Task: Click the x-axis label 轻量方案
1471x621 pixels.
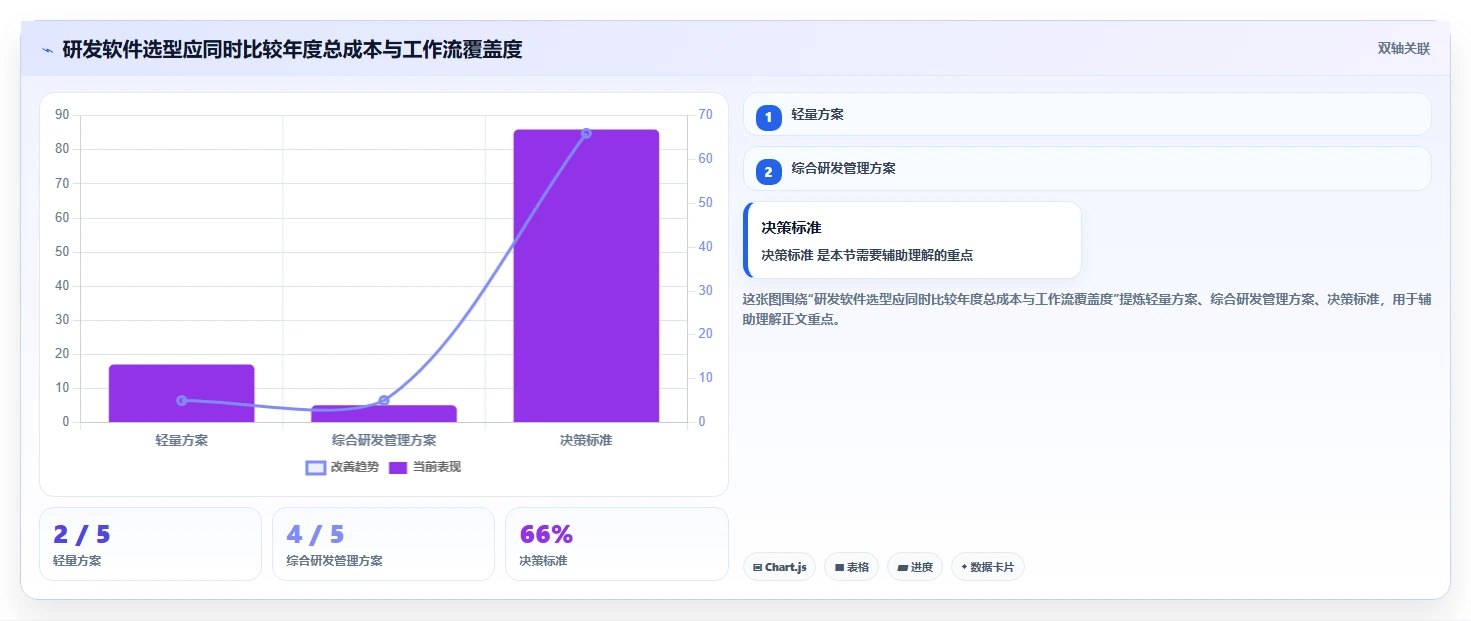Action: pos(182,440)
